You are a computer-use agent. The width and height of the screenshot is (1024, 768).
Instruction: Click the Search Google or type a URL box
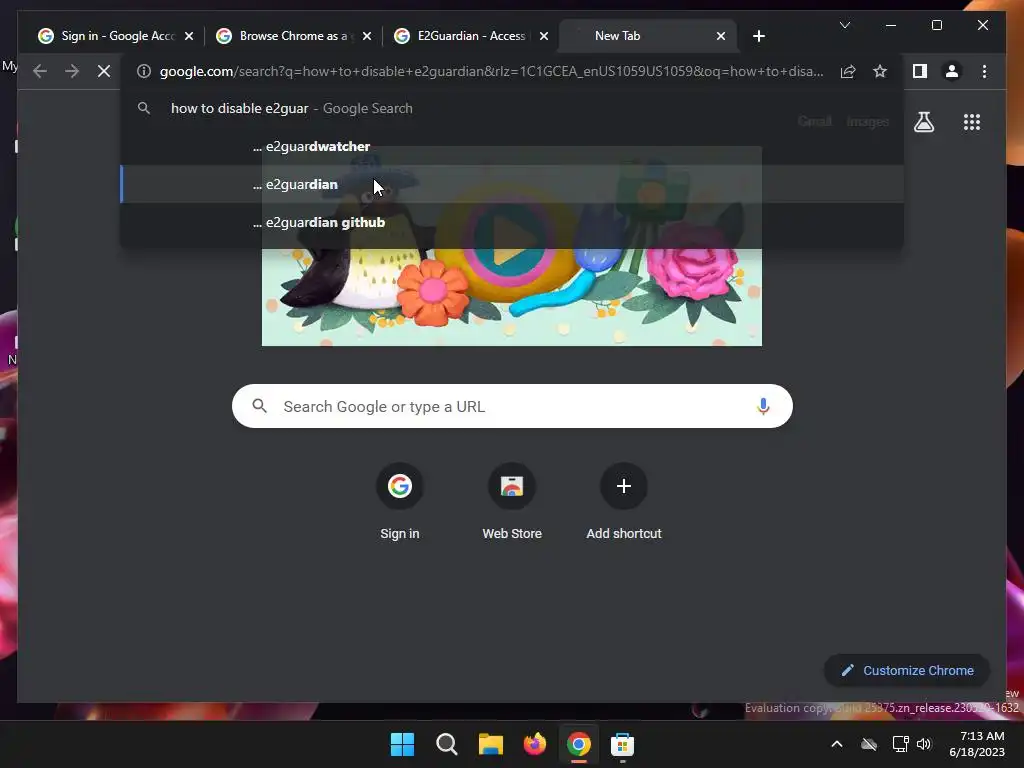pyautogui.click(x=512, y=406)
